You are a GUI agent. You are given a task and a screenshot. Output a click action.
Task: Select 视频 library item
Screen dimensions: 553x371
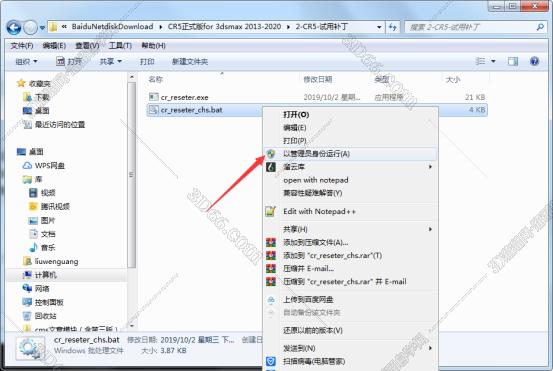(42, 193)
